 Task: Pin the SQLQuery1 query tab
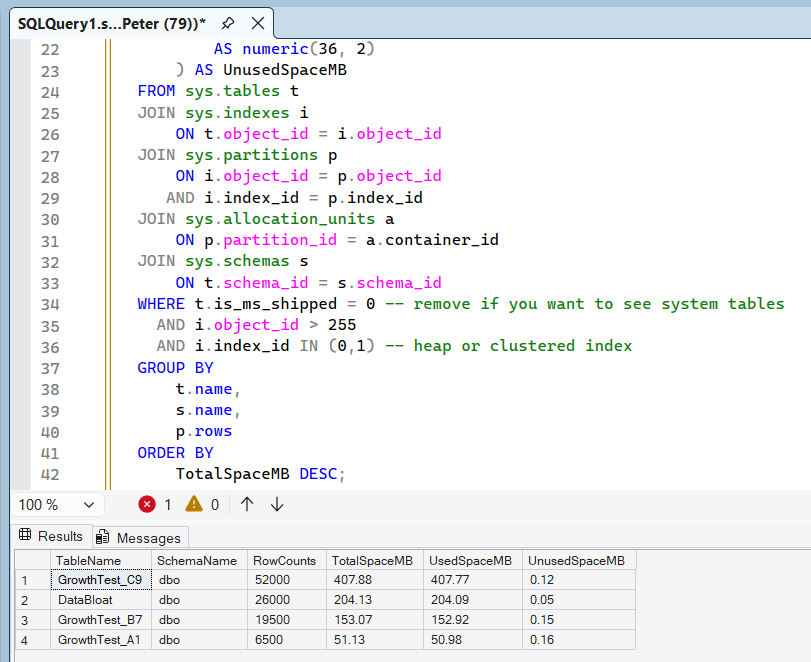point(228,22)
